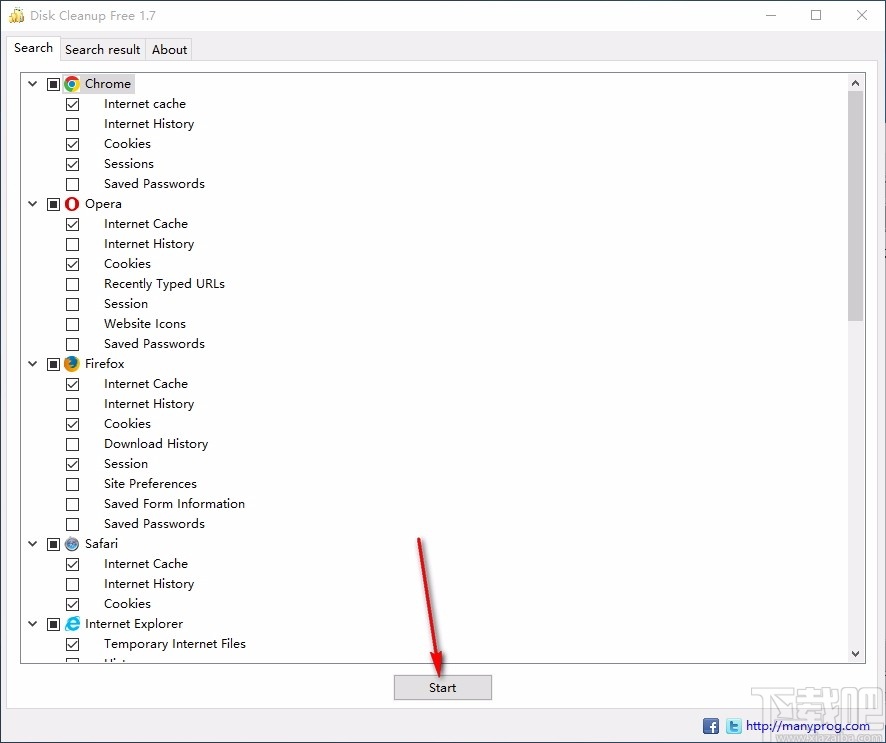The width and height of the screenshot is (886, 743).
Task: Click the Internet Explorer icon
Action: click(x=70, y=623)
